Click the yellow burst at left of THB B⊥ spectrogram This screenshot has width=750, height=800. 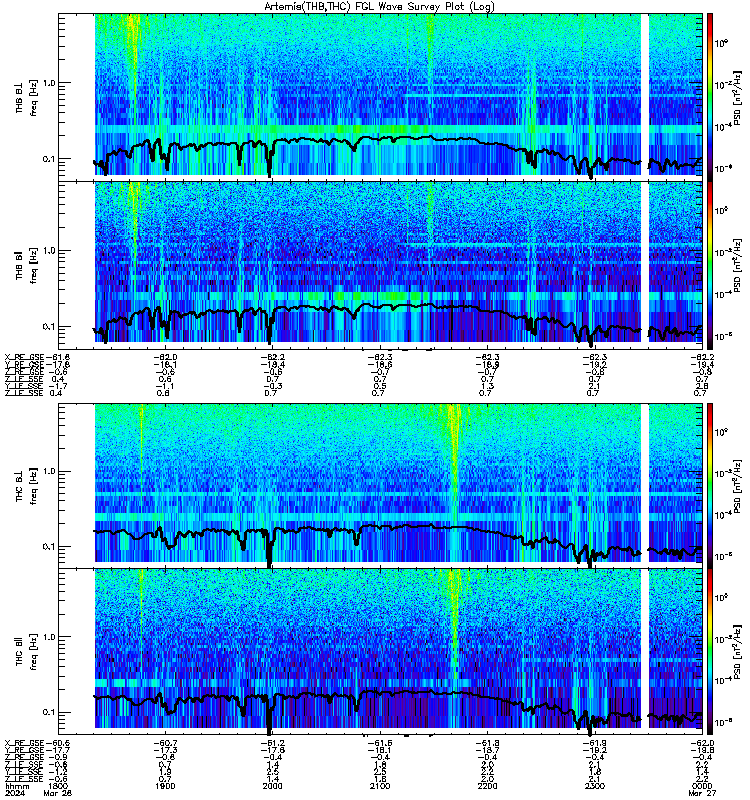[133, 51]
